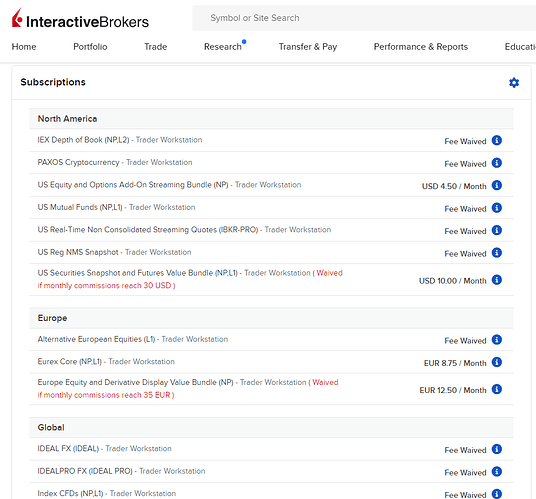Click info icon for US Reg NMS Snapshot

pyautogui.click(x=497, y=253)
